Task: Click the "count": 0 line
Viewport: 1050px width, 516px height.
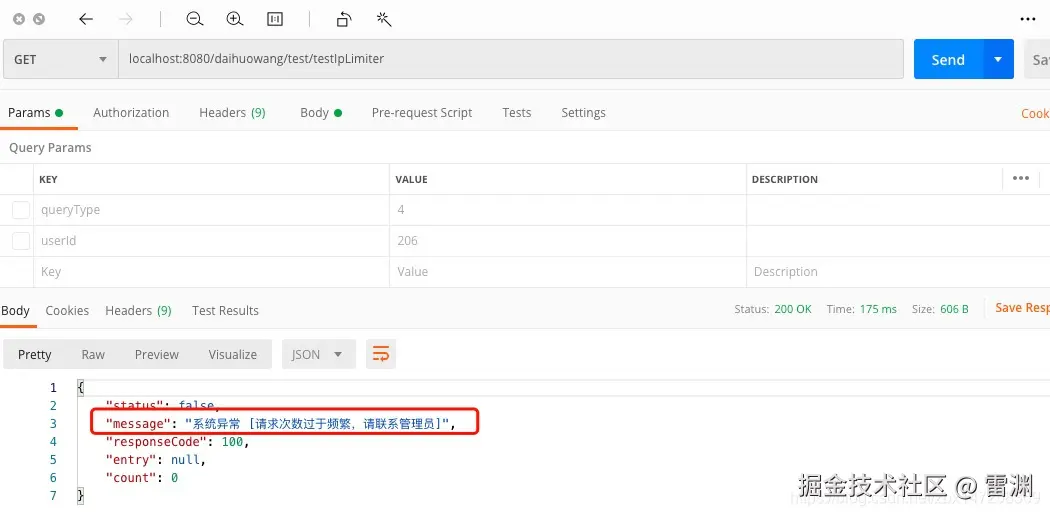Action: pyautogui.click(x=142, y=478)
